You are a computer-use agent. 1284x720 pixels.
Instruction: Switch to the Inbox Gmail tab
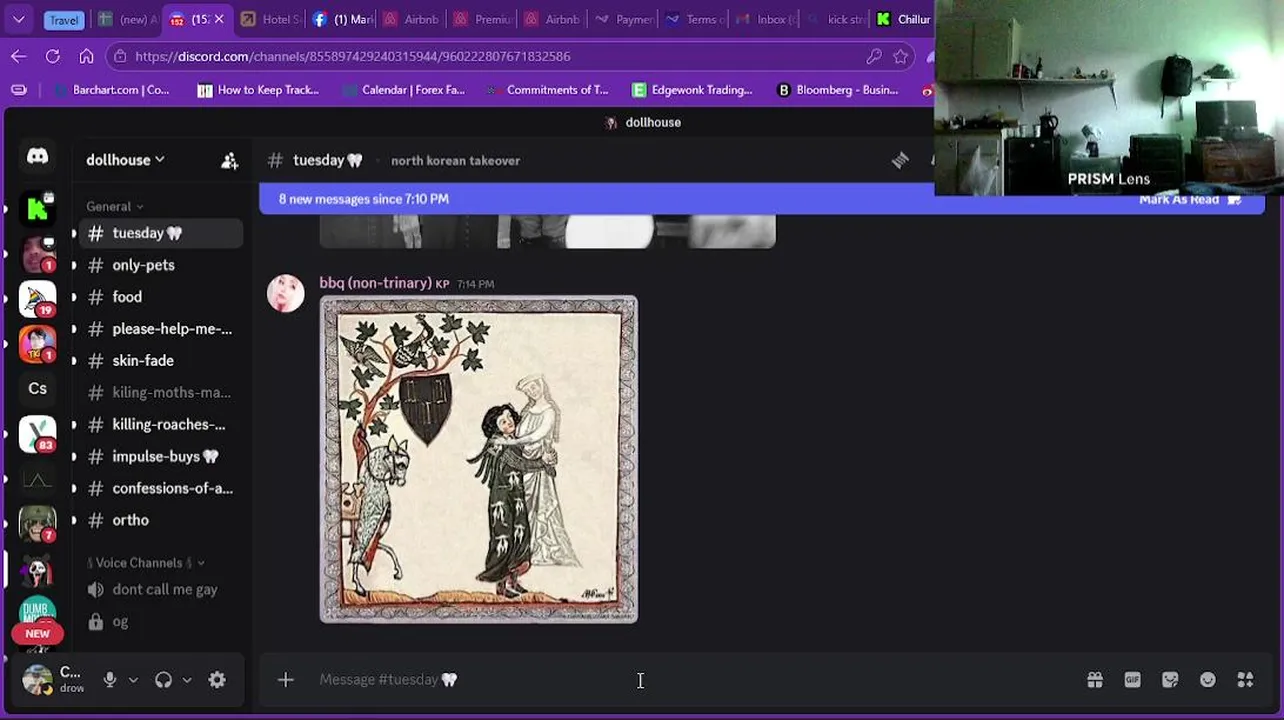coord(766,19)
